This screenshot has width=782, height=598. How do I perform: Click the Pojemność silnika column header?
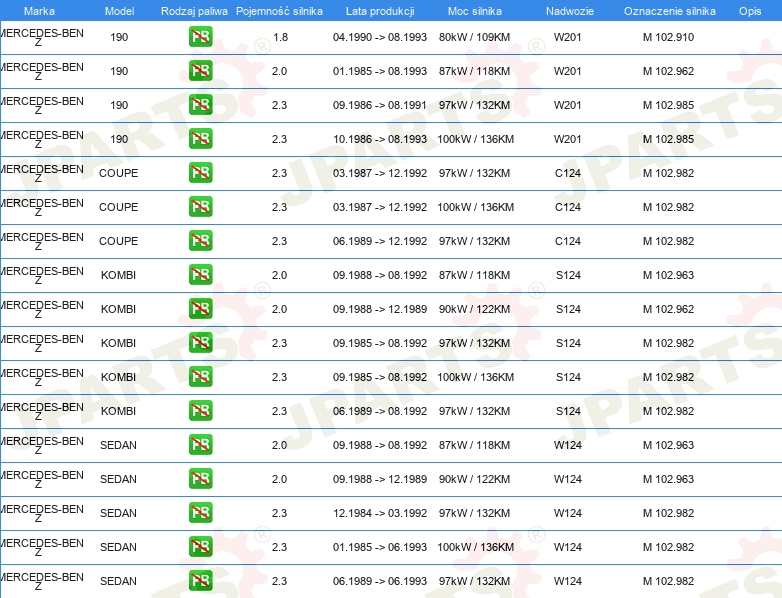279,11
